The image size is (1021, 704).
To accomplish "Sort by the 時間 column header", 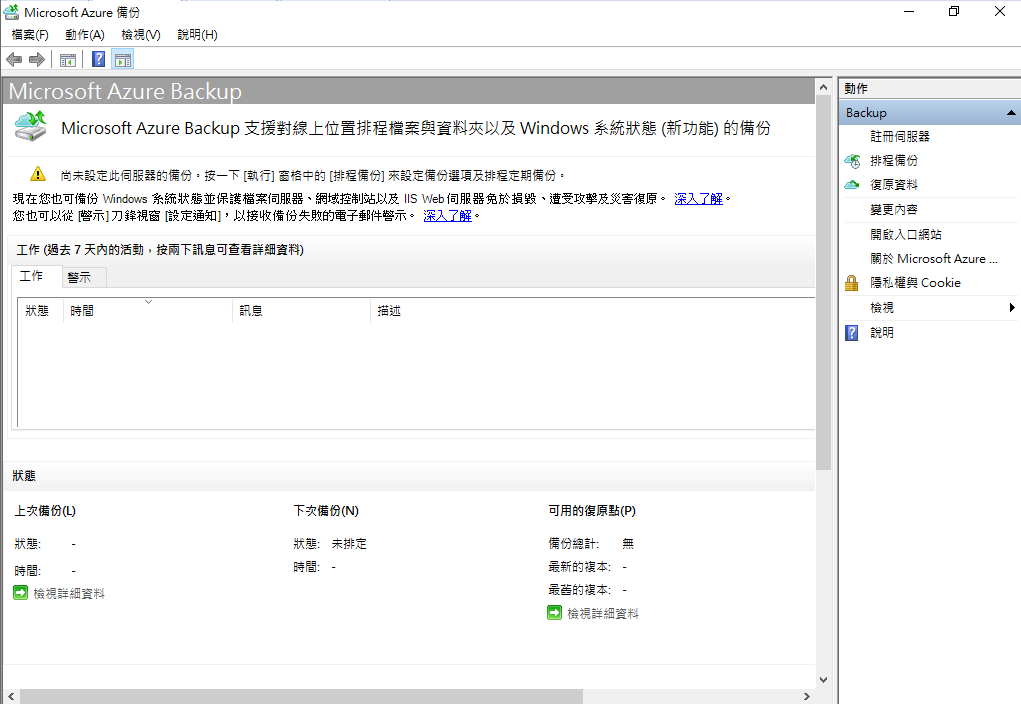I will (148, 311).
